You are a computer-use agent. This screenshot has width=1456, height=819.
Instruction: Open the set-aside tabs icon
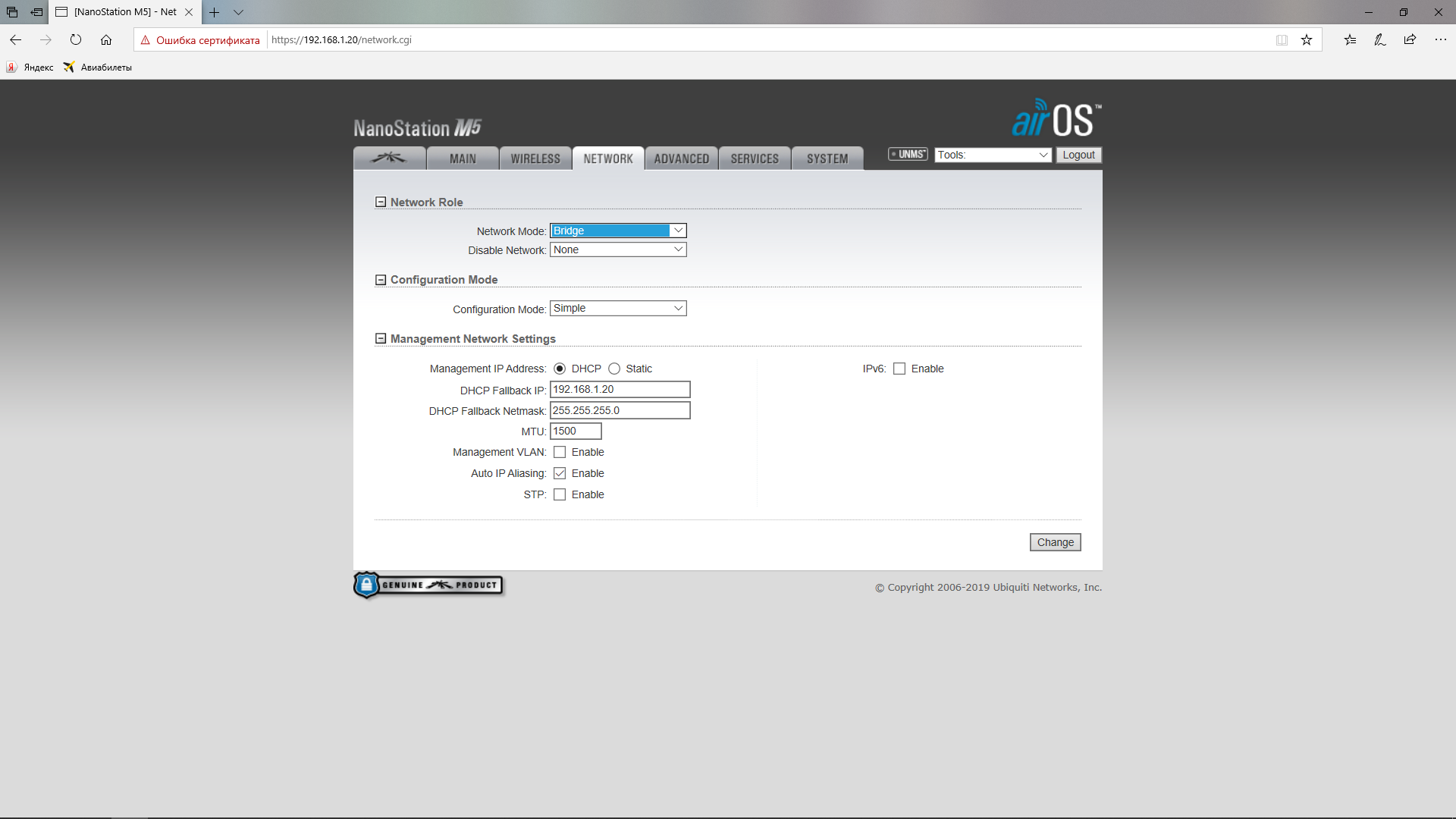click(x=12, y=12)
